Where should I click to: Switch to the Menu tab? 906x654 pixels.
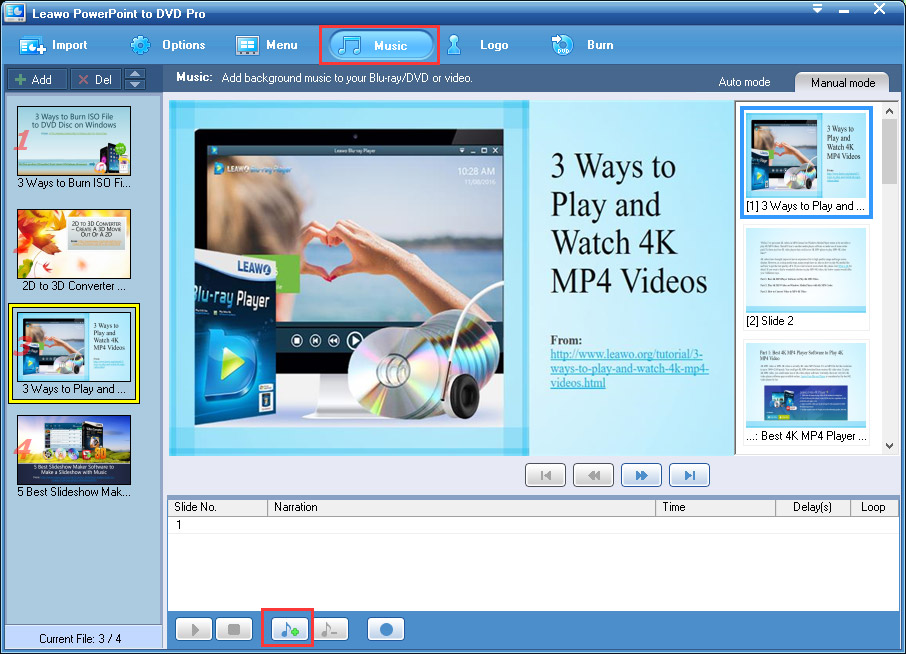[x=267, y=45]
